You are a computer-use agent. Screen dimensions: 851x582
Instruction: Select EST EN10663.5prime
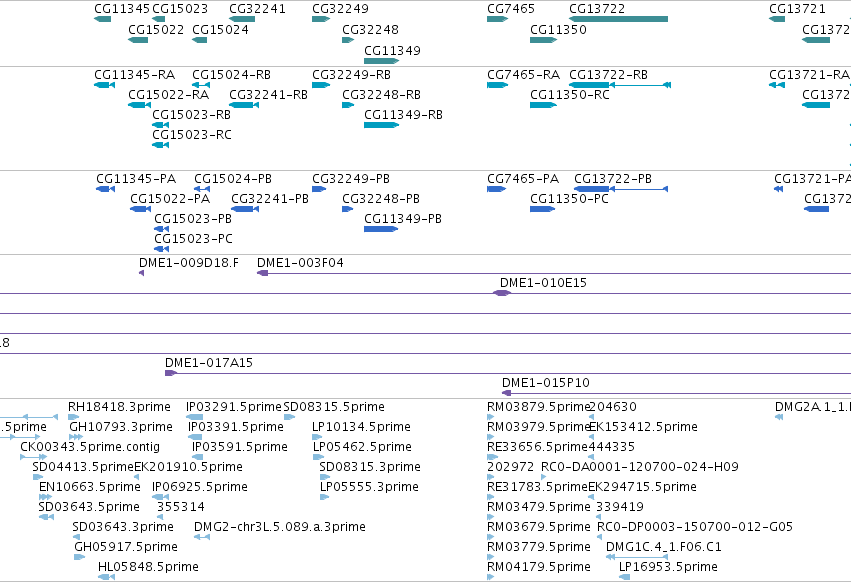pos(90,487)
